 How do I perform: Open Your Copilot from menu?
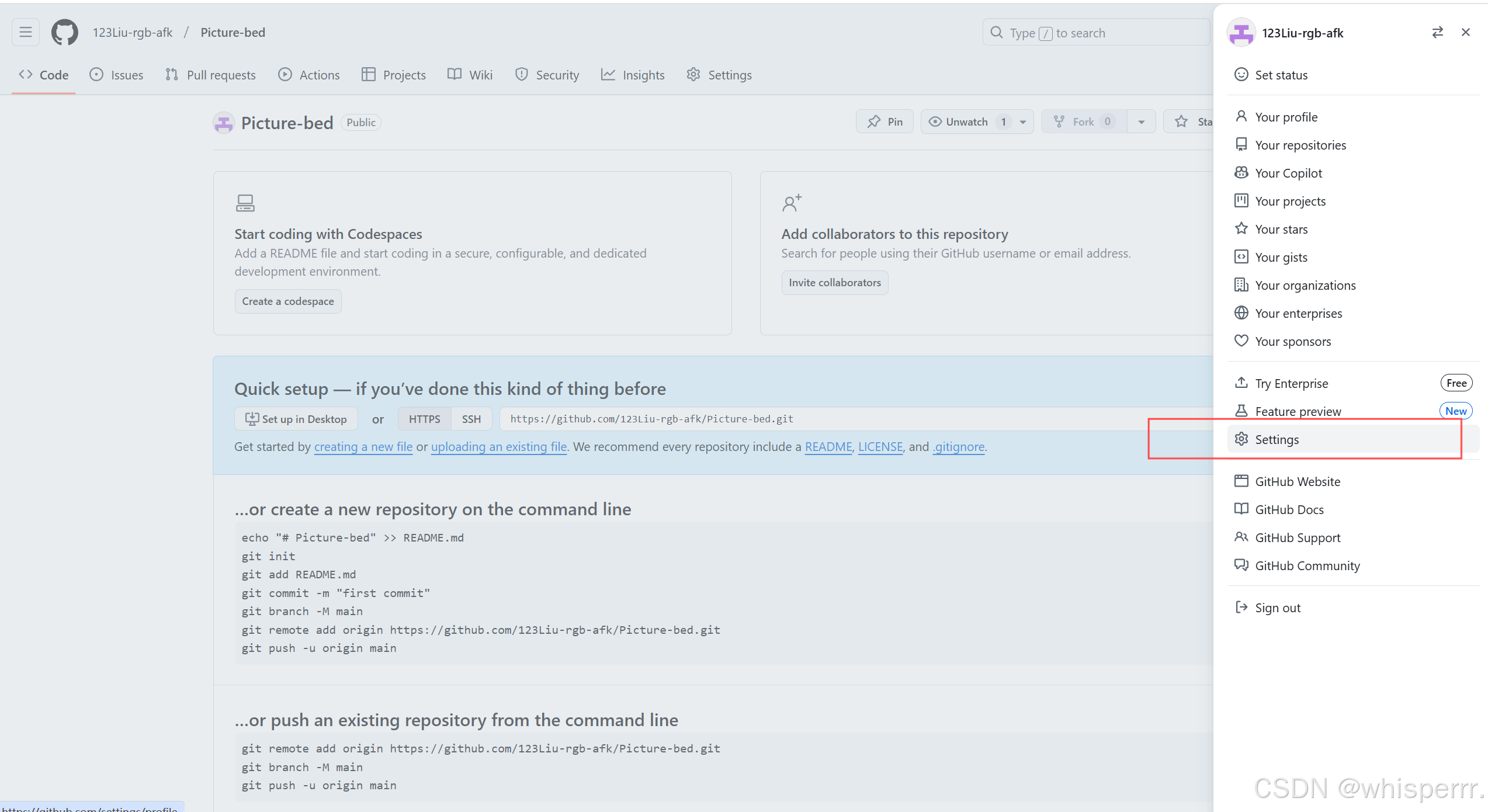pyautogui.click(x=1288, y=173)
